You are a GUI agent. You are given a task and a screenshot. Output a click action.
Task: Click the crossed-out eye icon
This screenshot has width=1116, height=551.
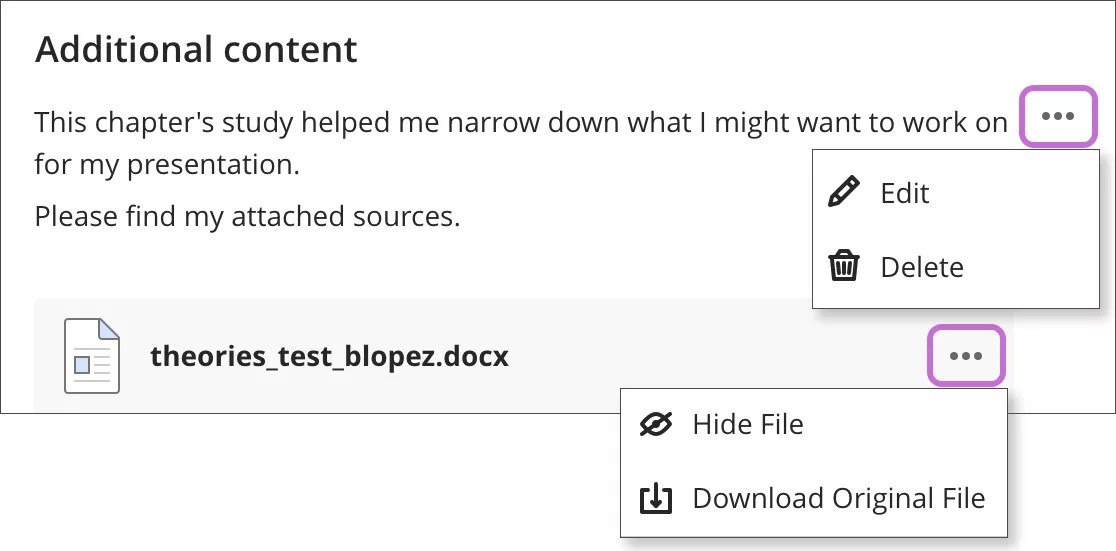click(656, 424)
